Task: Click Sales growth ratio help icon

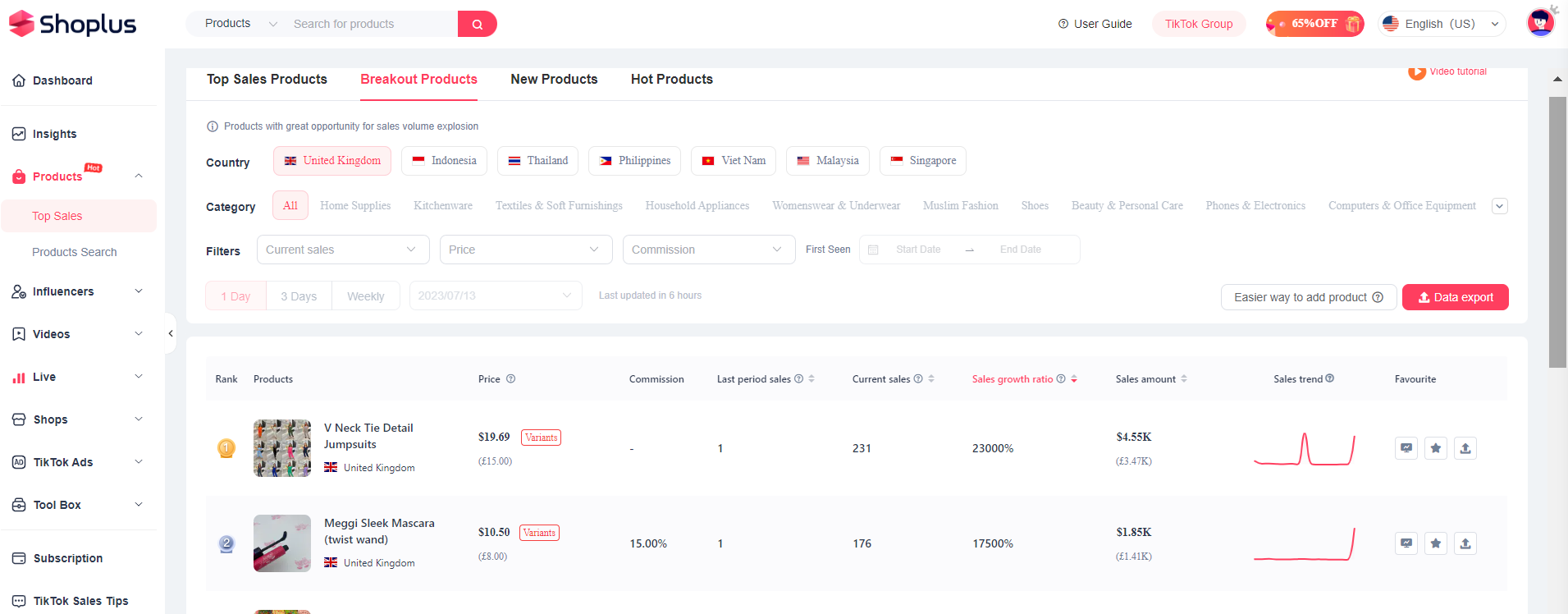Action: [1061, 379]
